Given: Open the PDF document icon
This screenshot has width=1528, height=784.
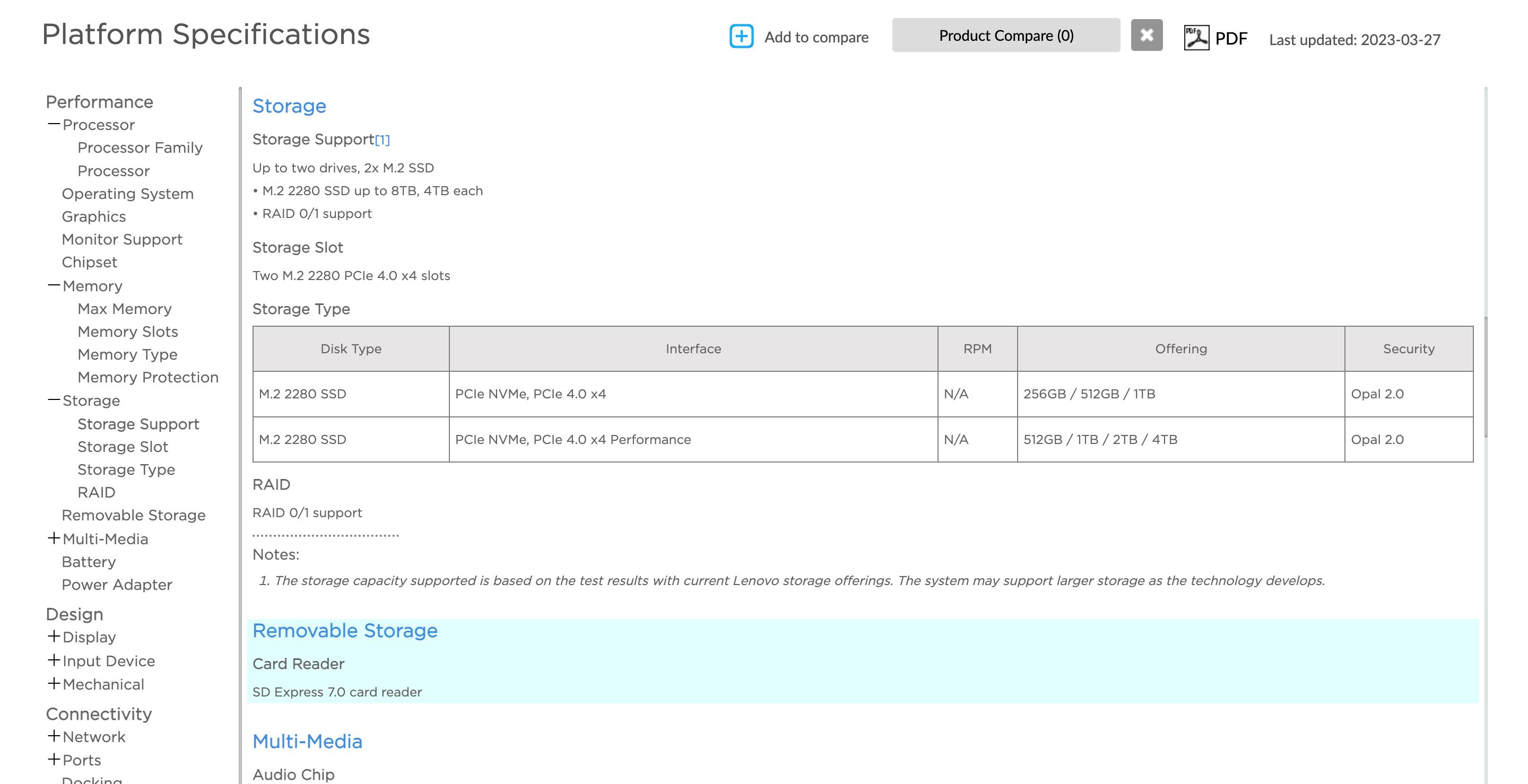Looking at the screenshot, I should point(1196,38).
